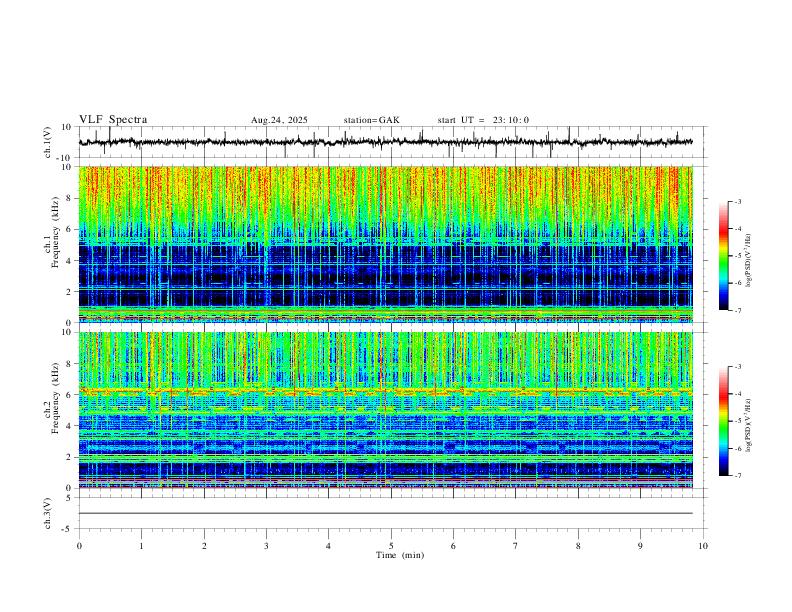Click the '-3' value on ch.1 color bar

tap(738, 201)
